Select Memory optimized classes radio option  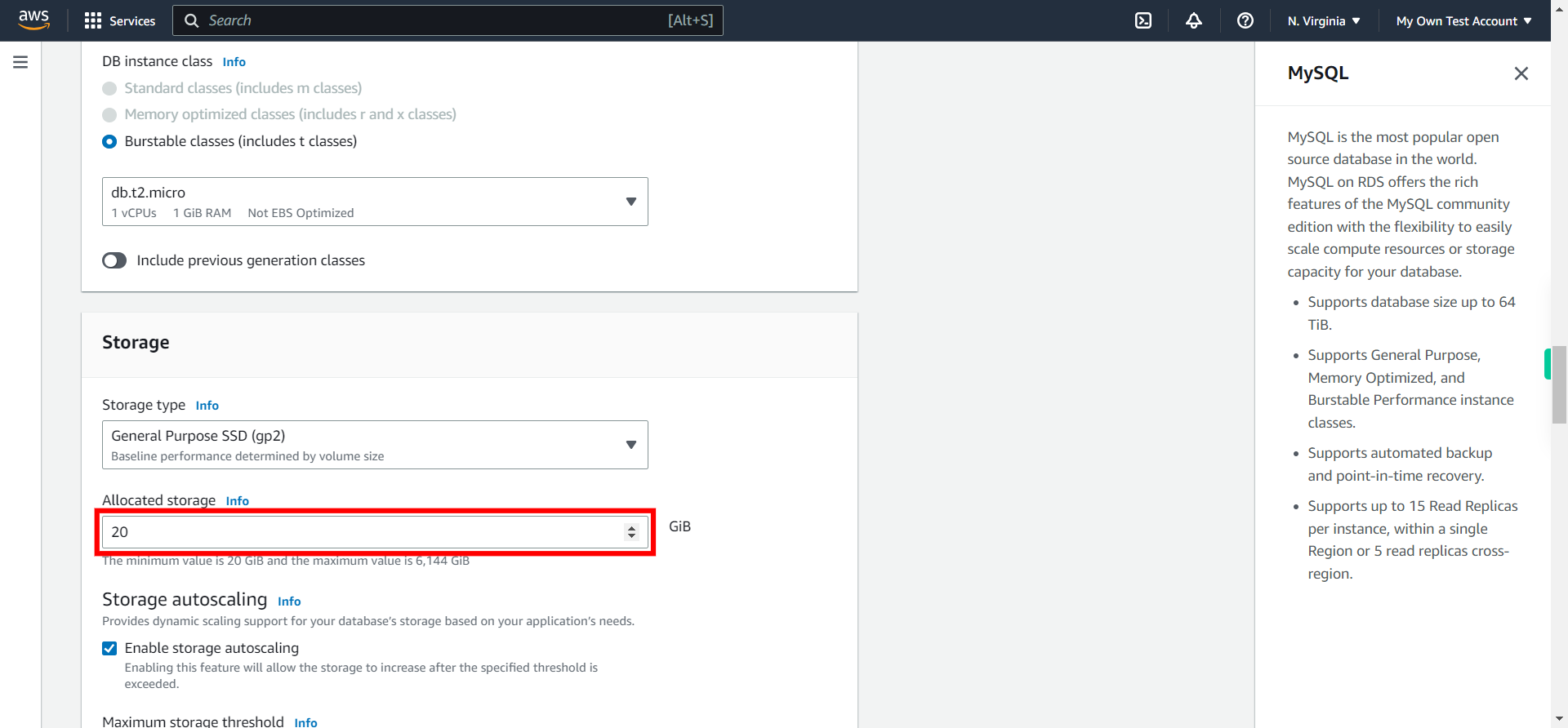[x=109, y=114]
